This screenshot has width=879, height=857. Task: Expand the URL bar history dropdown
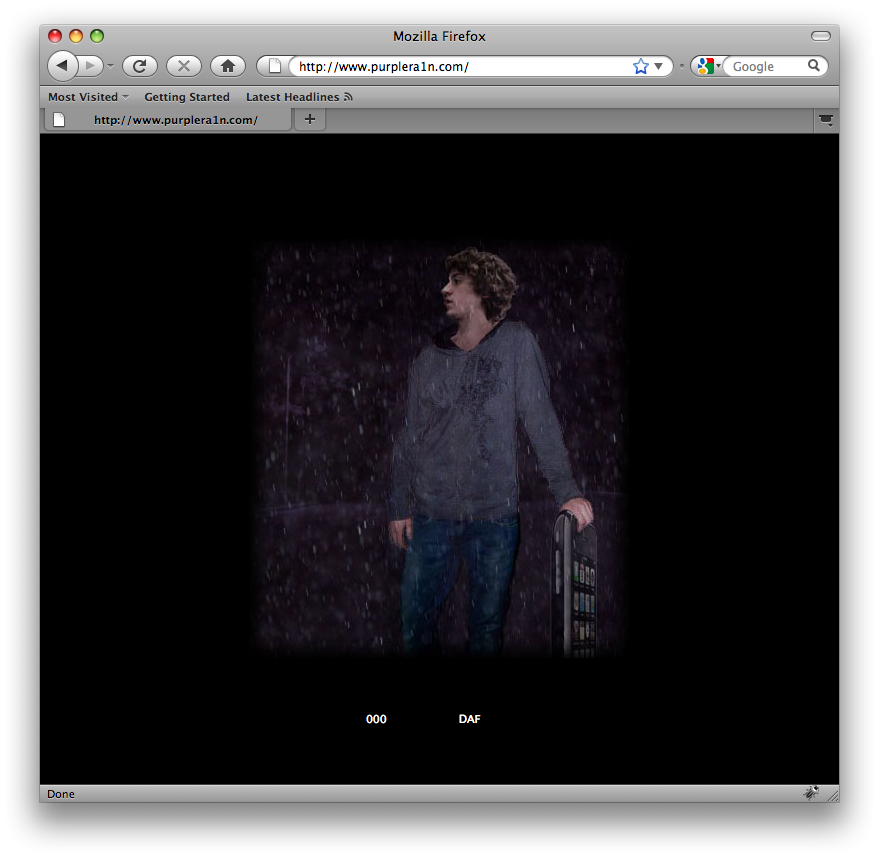coord(659,66)
